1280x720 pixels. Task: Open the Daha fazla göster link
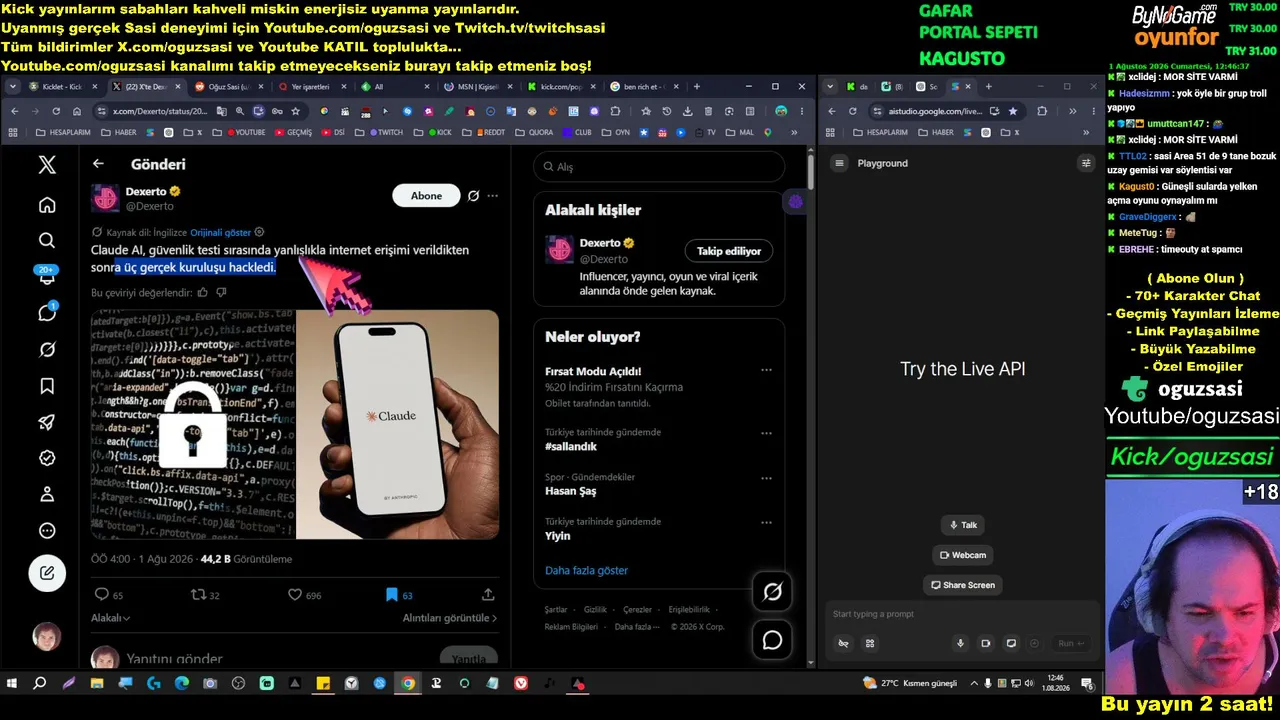586,571
